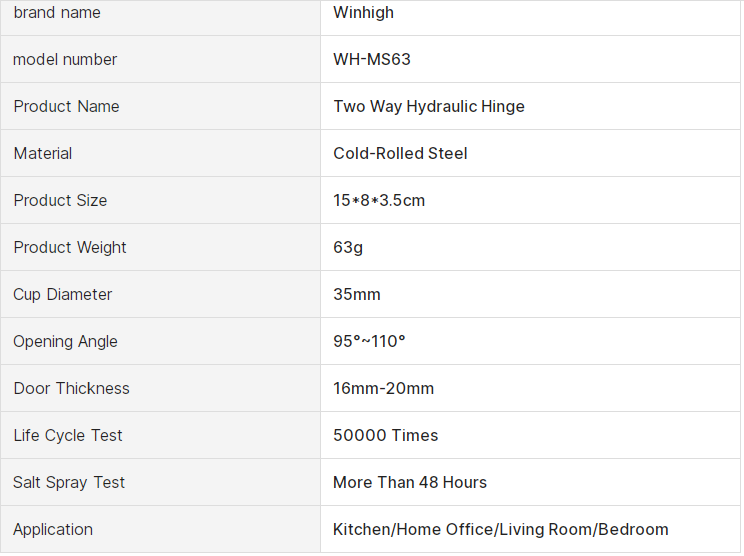This screenshot has width=744, height=556.
Task: Click the brand name label cell
Action: tap(57, 13)
